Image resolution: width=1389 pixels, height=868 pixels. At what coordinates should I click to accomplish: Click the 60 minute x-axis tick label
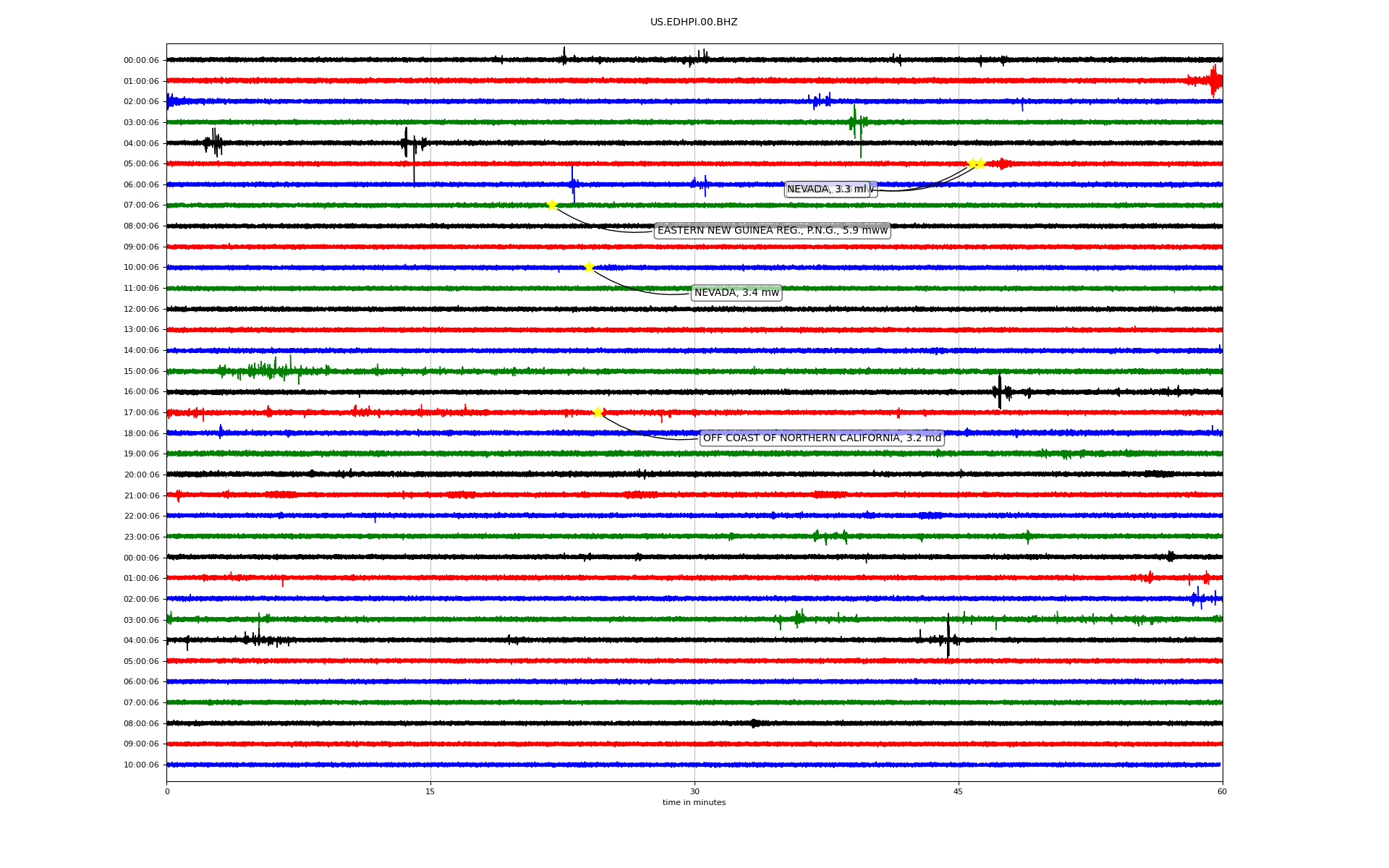click(x=1222, y=791)
